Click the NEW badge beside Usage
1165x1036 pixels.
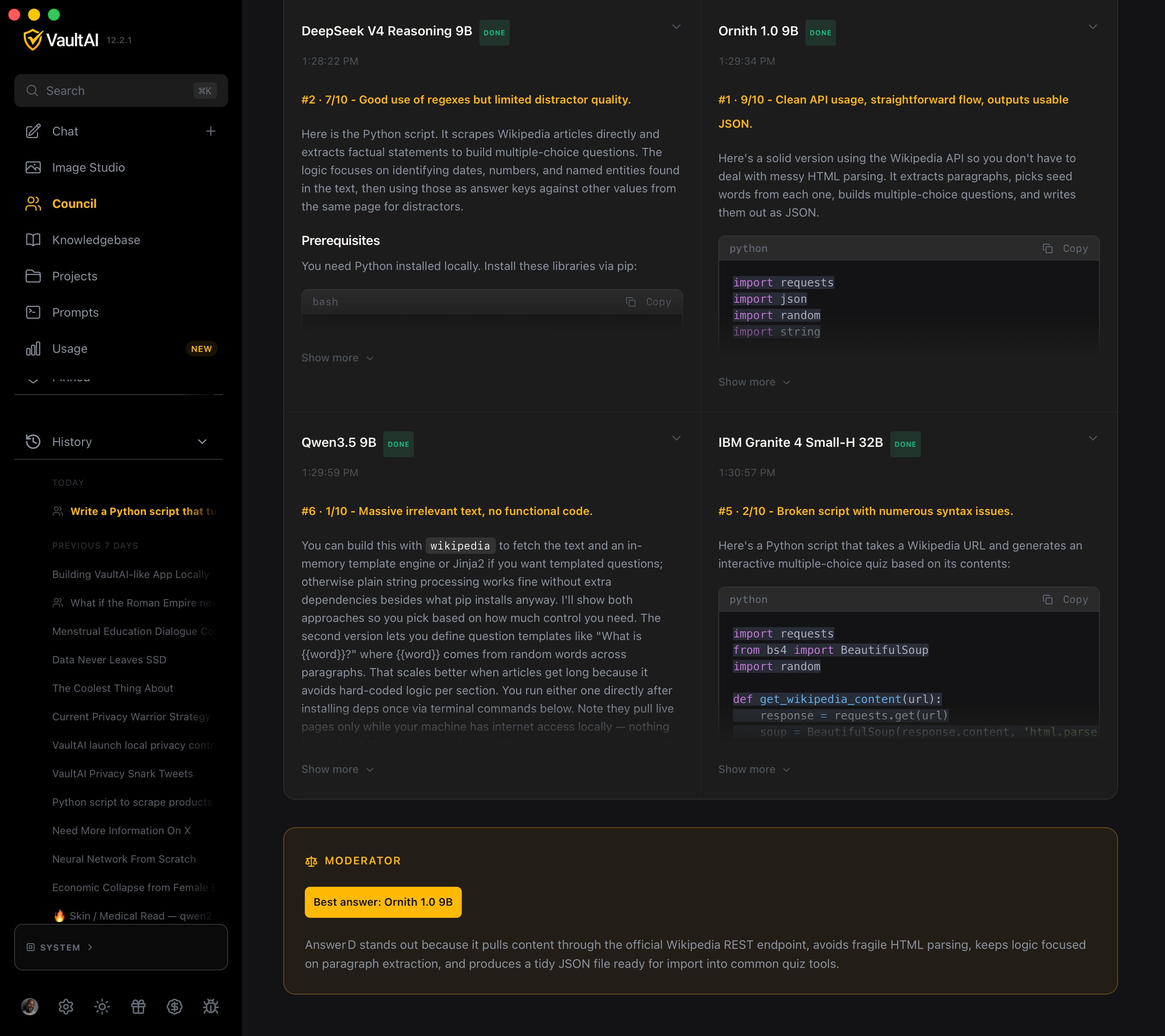[x=201, y=349]
